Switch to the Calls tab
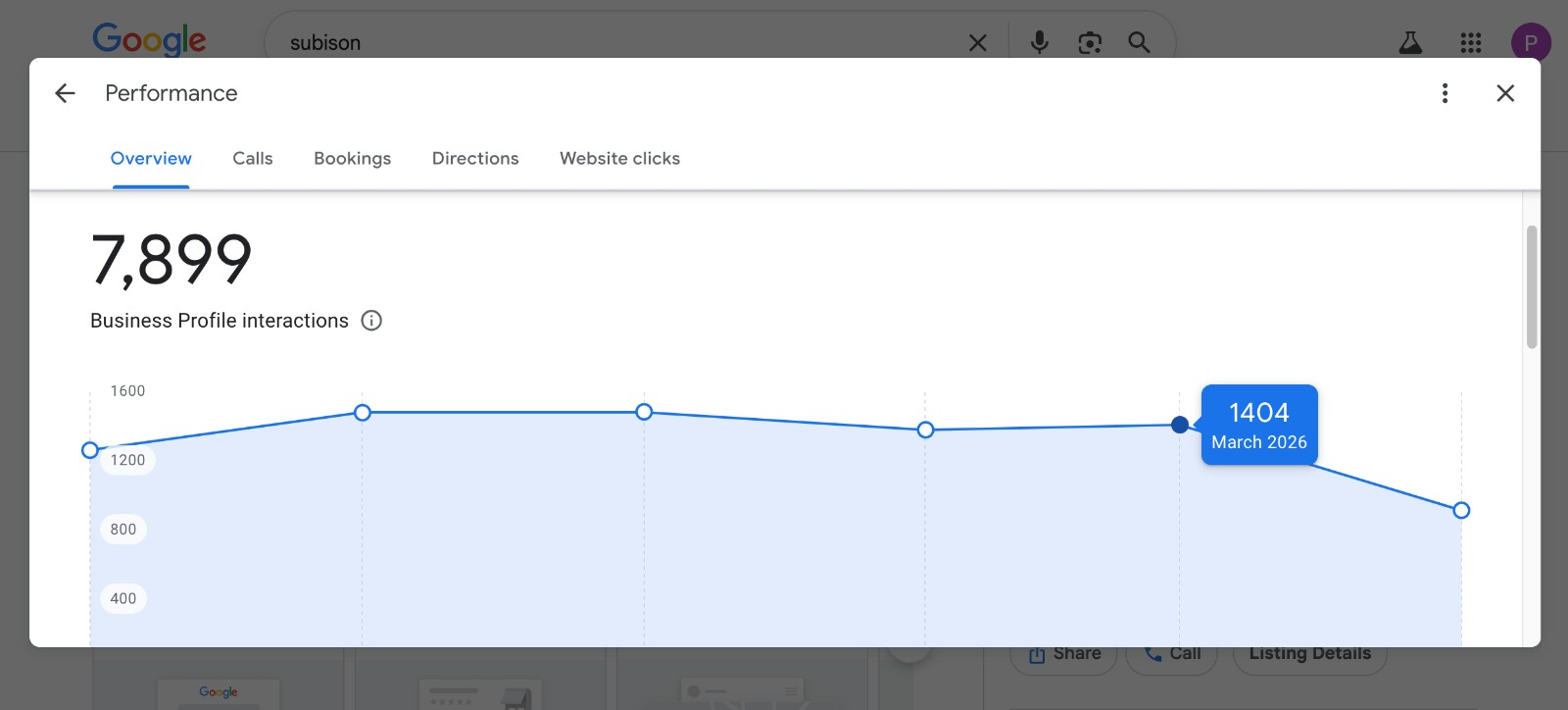 pos(253,159)
